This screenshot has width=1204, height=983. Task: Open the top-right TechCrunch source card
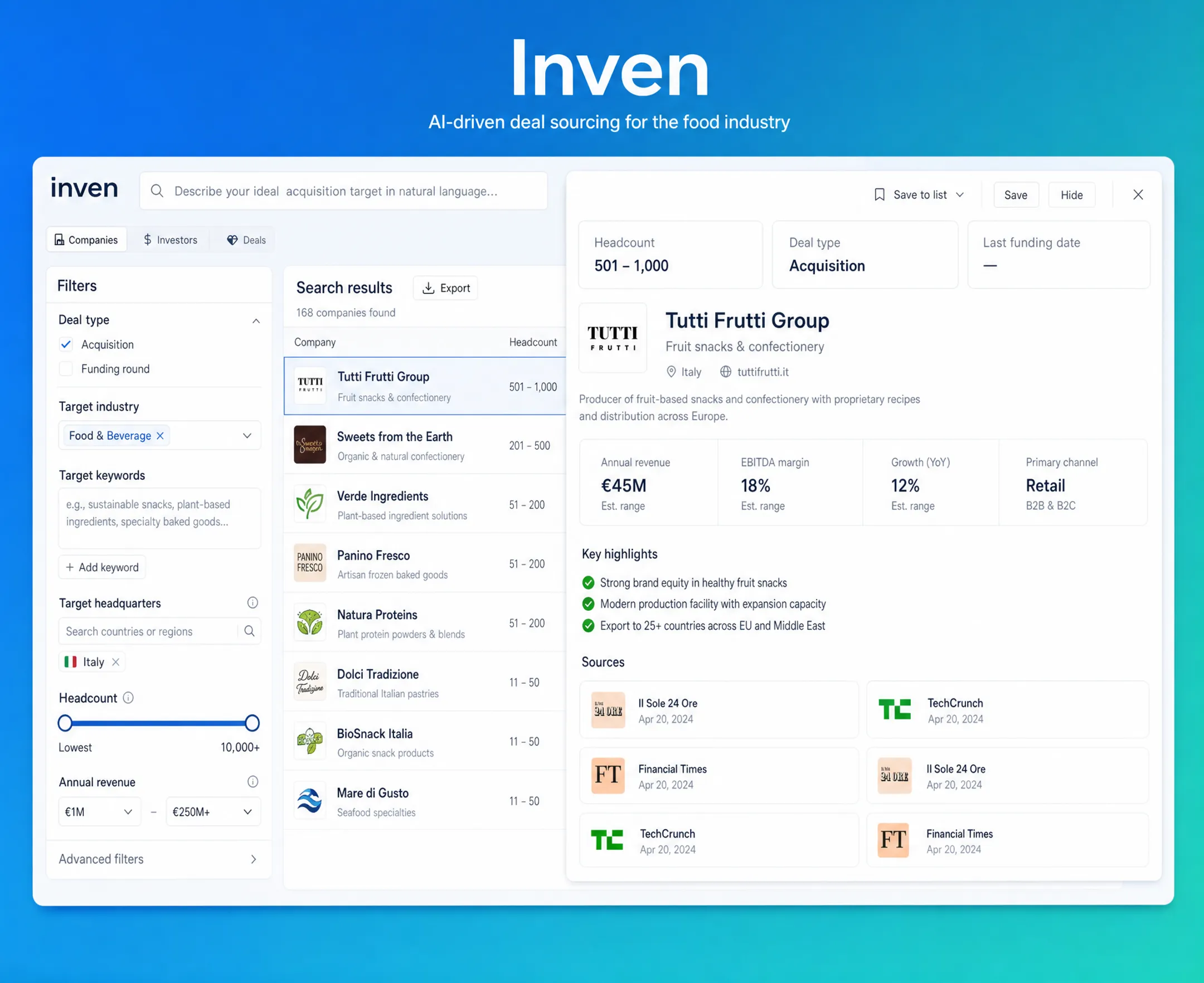[x=1007, y=709]
